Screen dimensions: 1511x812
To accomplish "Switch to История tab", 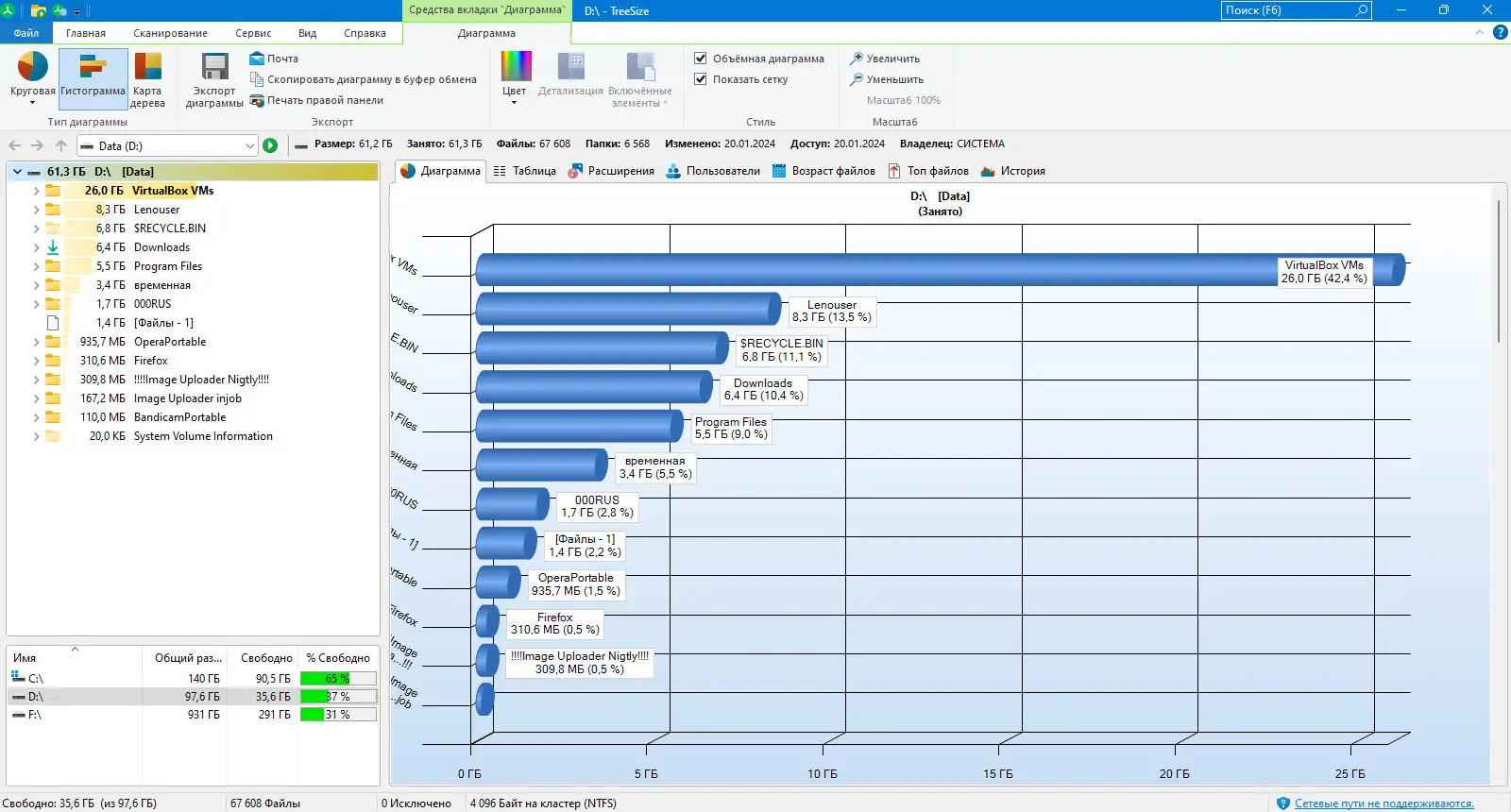I will (1013, 171).
